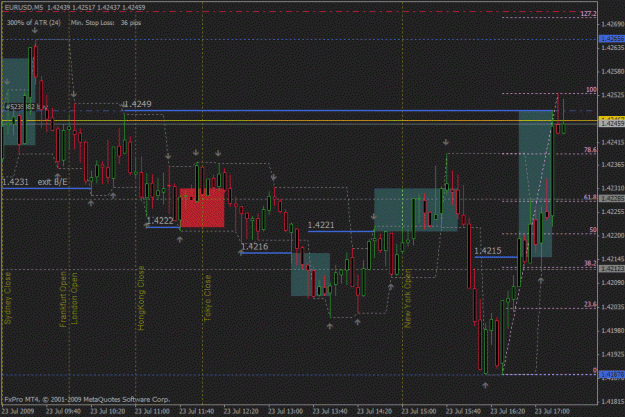Click the '23 Jul 17:00' time axis label
Image resolution: width=625 pixels, height=417 pixels.
[552, 411]
